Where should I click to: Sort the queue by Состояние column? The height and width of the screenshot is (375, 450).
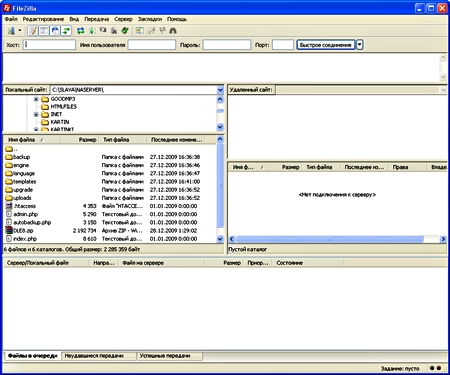coord(308,263)
